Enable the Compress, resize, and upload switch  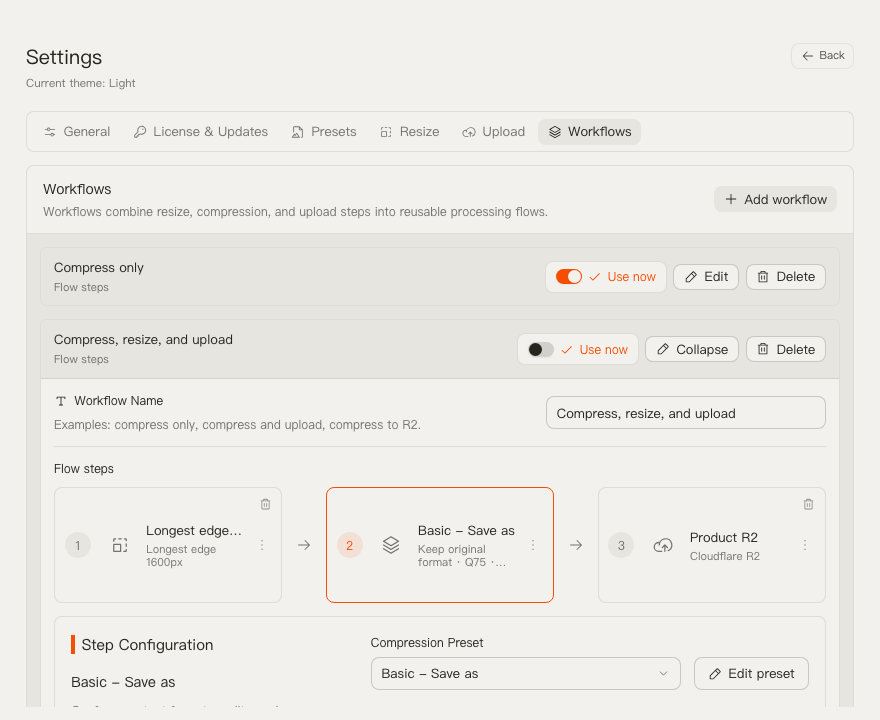[540, 350]
